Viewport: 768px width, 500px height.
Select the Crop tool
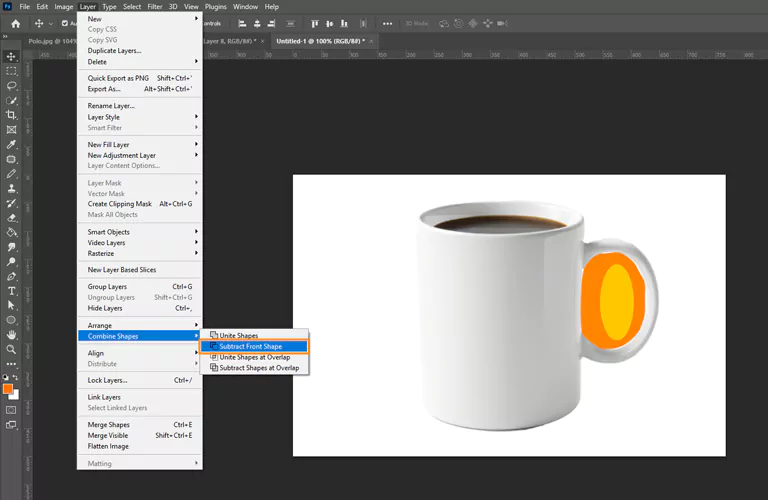click(11, 115)
